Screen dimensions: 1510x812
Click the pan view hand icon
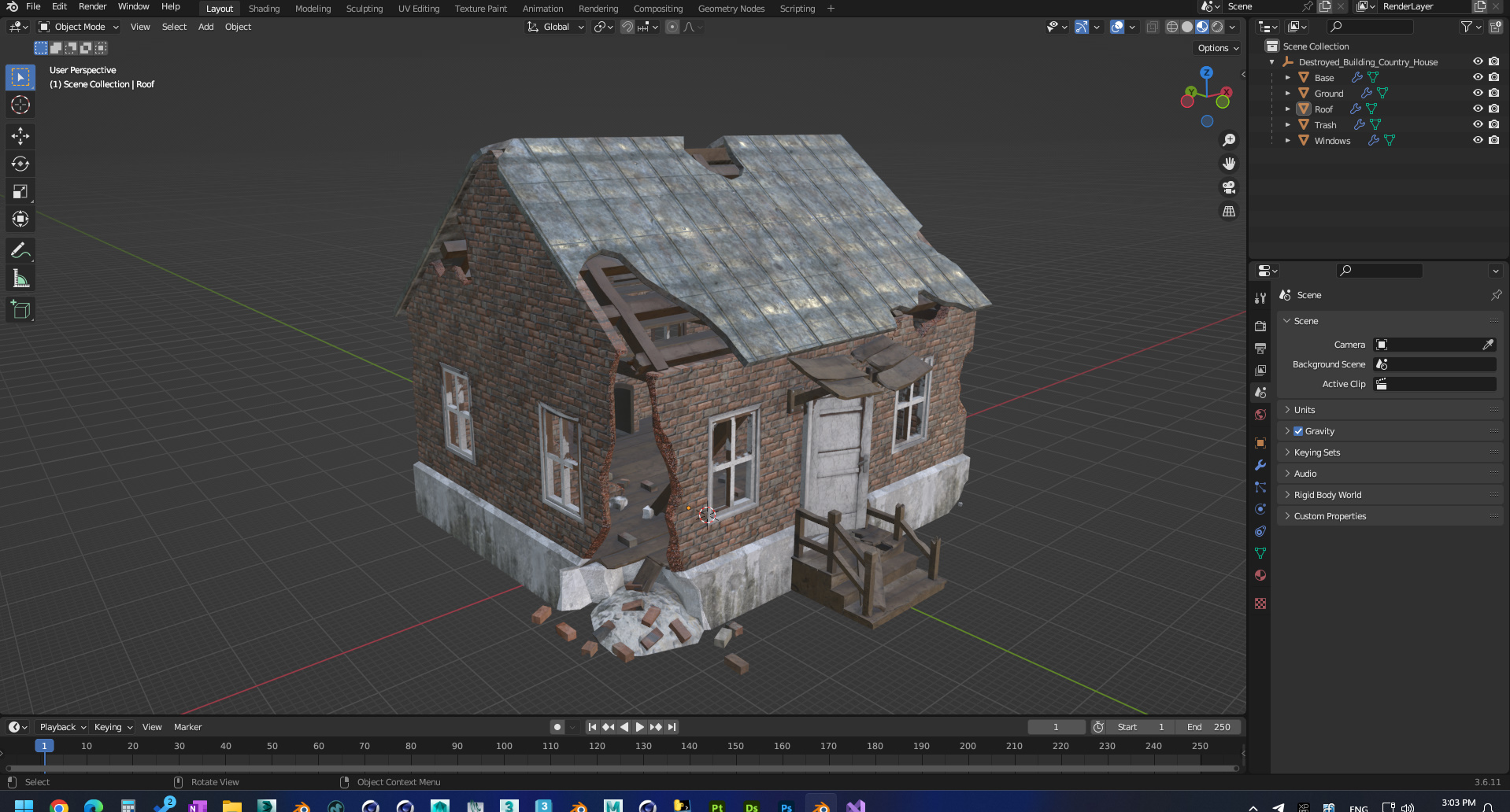click(1229, 164)
